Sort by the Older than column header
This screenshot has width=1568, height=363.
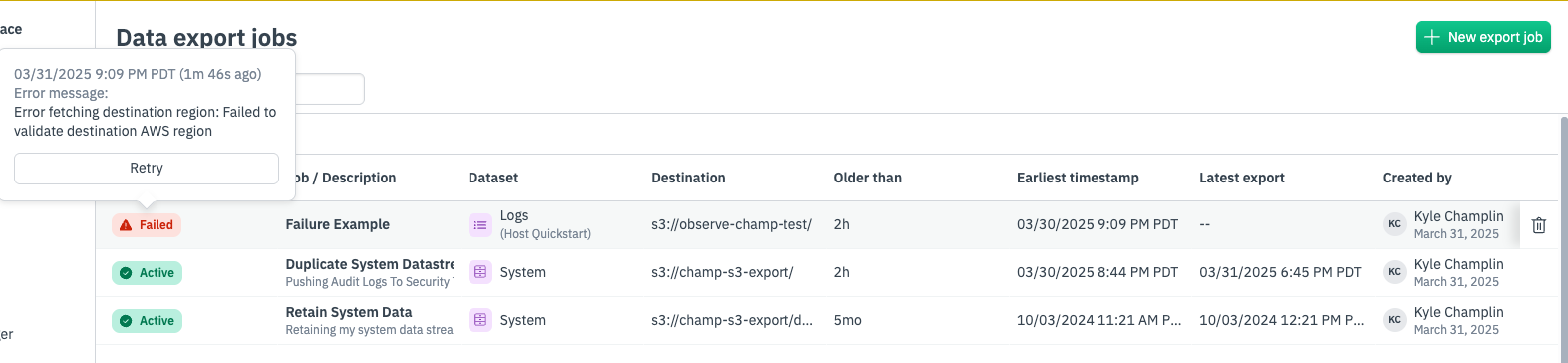(867, 178)
